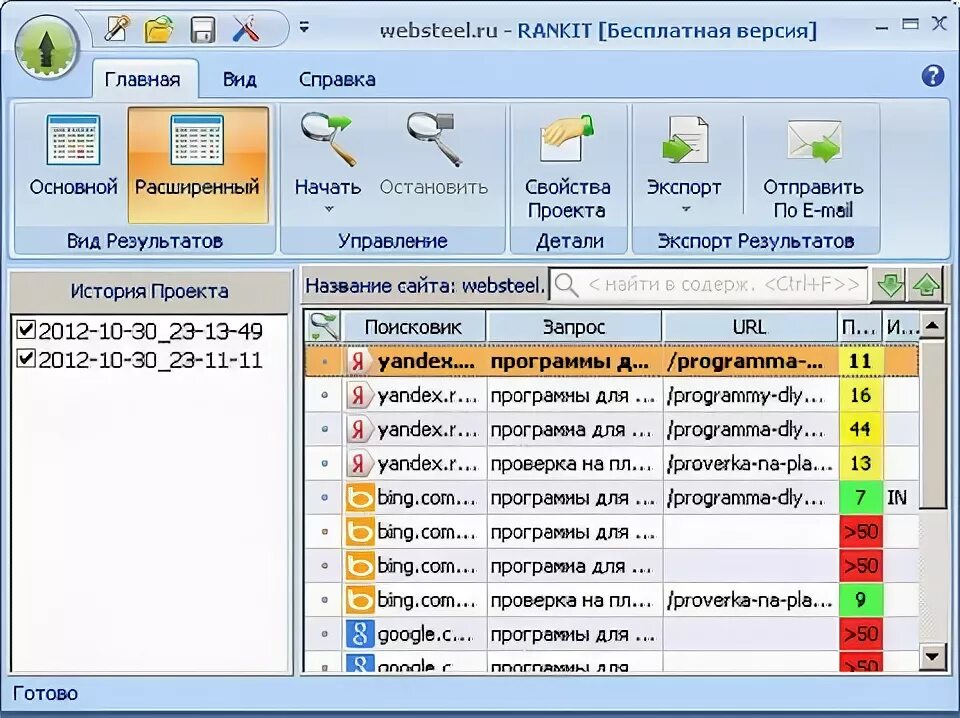Image resolution: width=960 pixels, height=718 pixels.
Task: Select history entry 2012-10-30_23-13-49 text
Action: (151, 331)
